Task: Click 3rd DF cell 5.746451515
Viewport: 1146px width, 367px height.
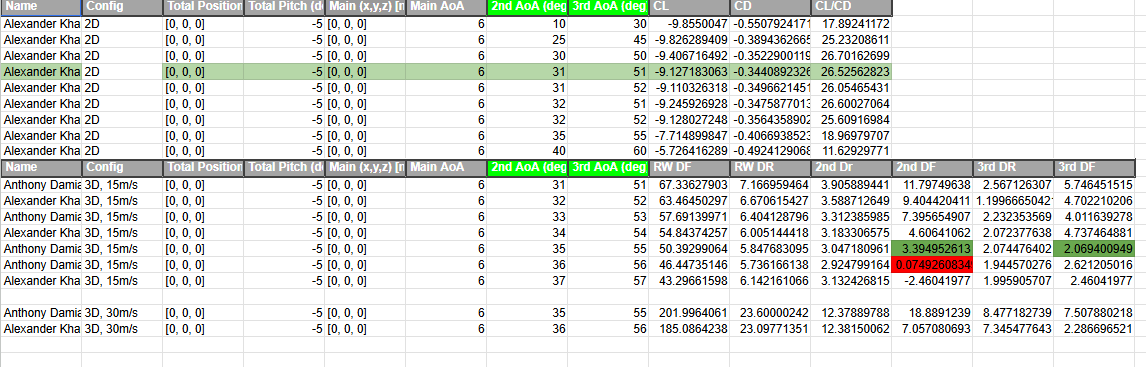Action: pos(1094,185)
